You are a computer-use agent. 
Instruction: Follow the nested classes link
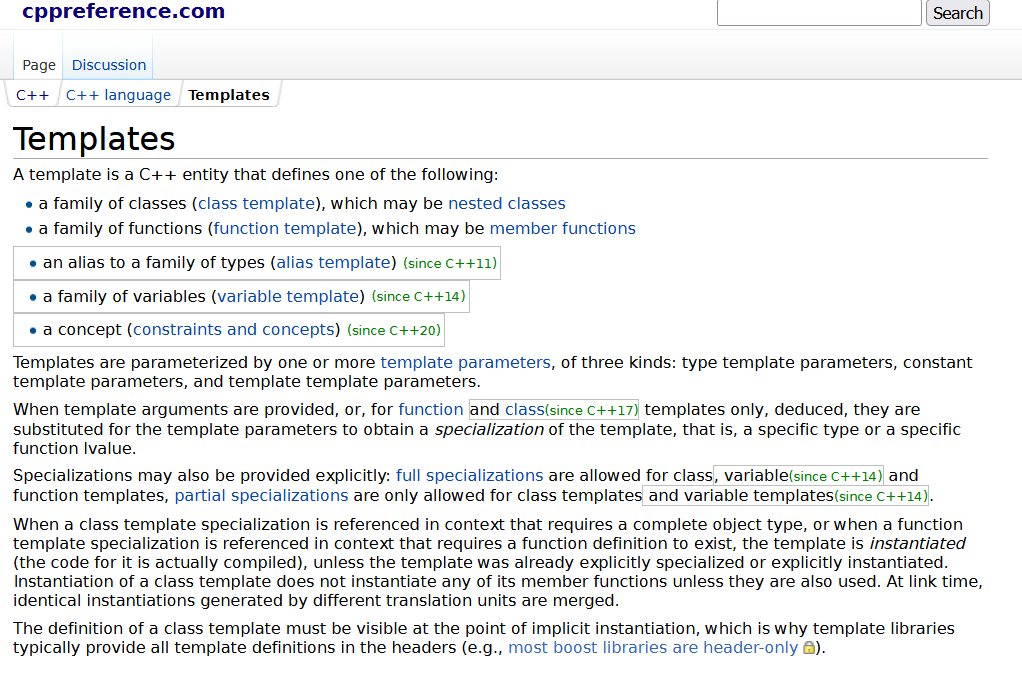pos(506,203)
